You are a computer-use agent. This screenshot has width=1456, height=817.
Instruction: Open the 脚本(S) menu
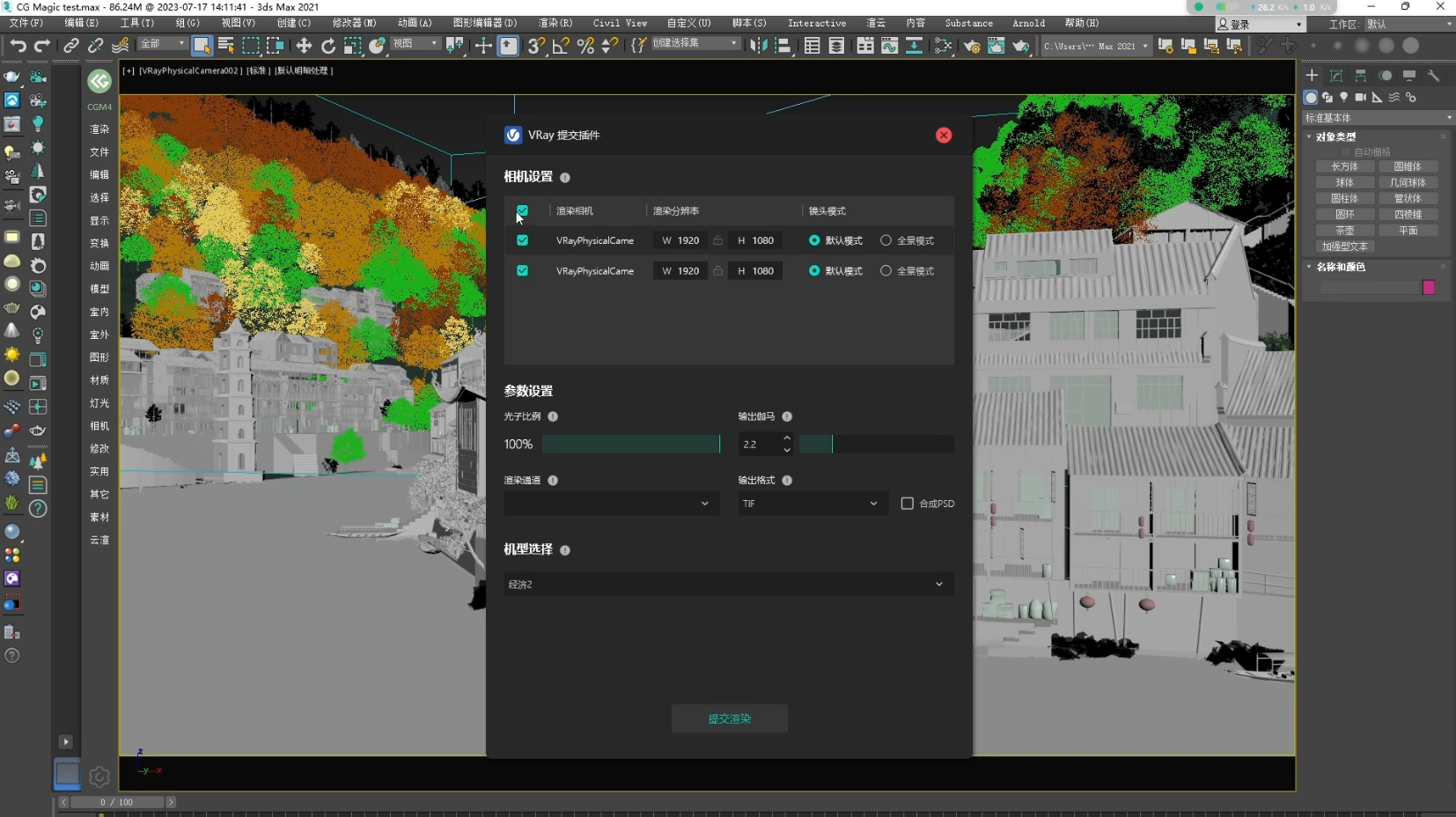748,23
